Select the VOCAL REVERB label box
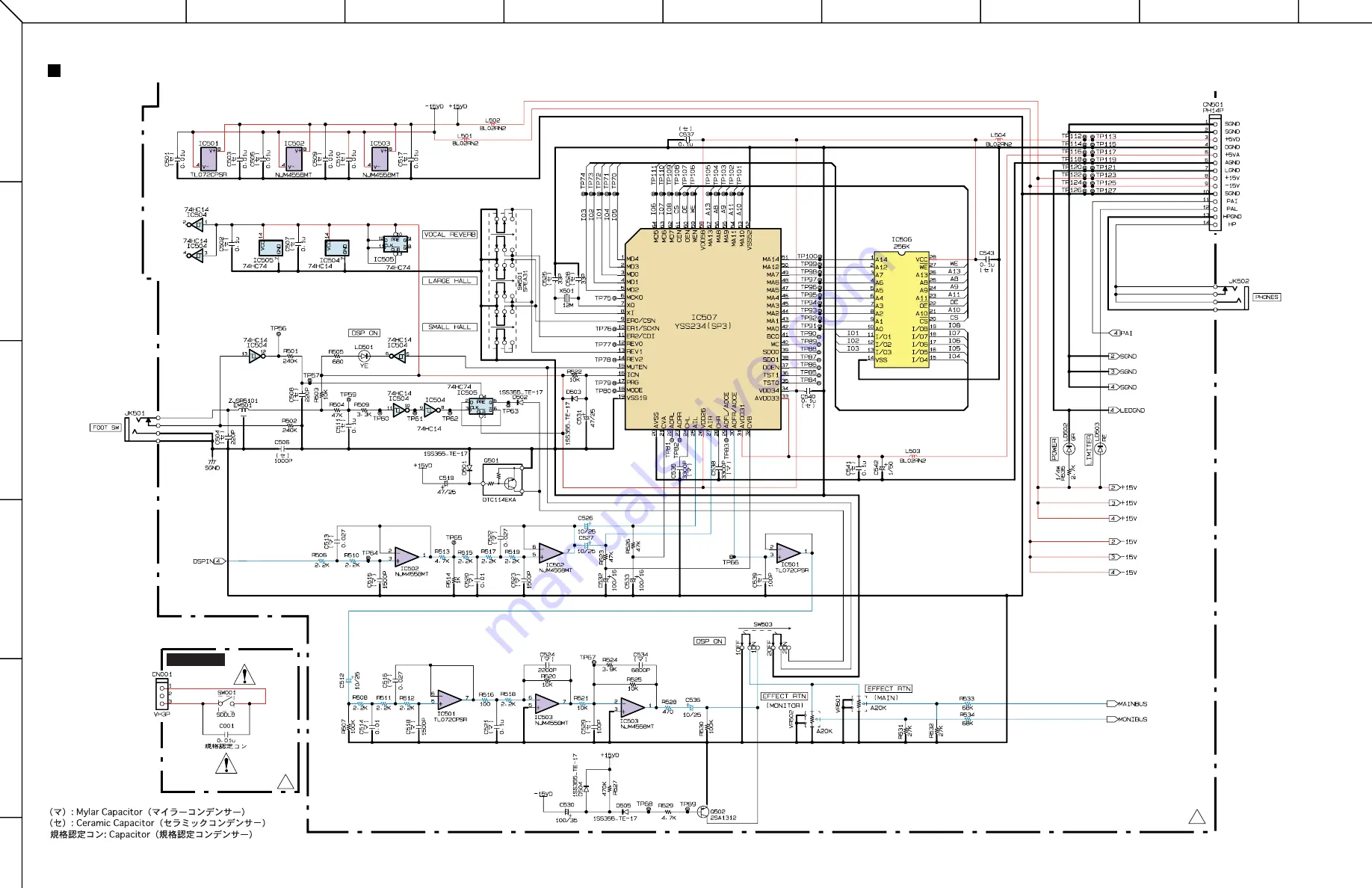Screen dimensions: 1372x888 pyautogui.click(x=450, y=235)
